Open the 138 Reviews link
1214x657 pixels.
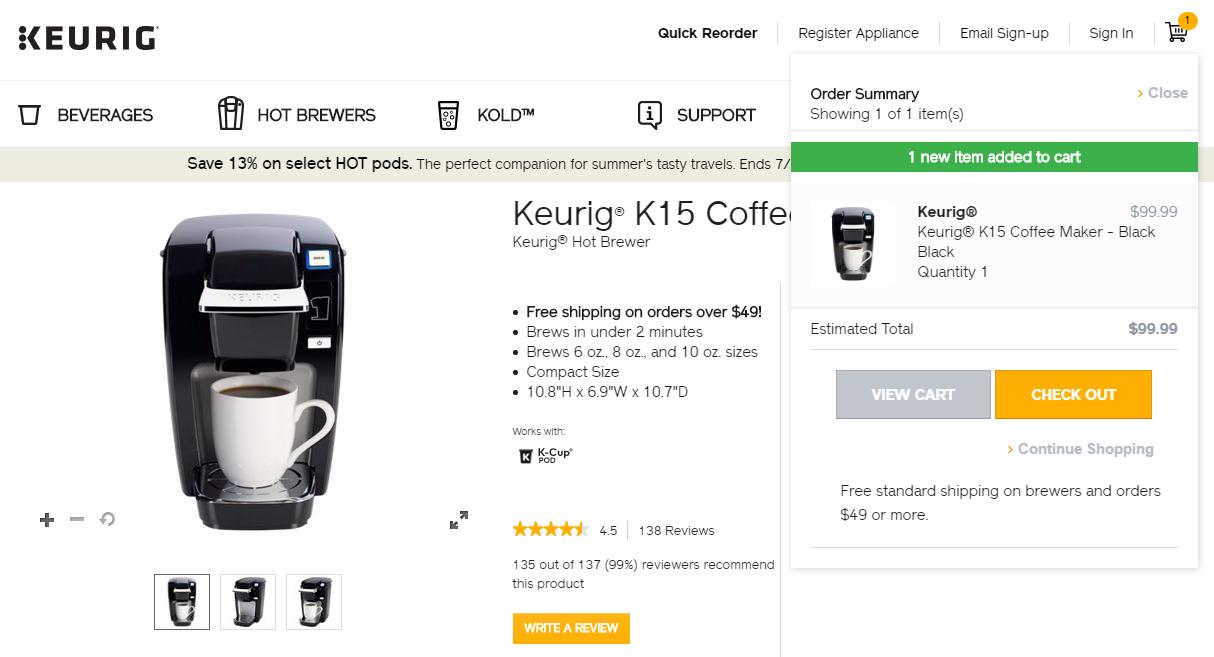(676, 530)
